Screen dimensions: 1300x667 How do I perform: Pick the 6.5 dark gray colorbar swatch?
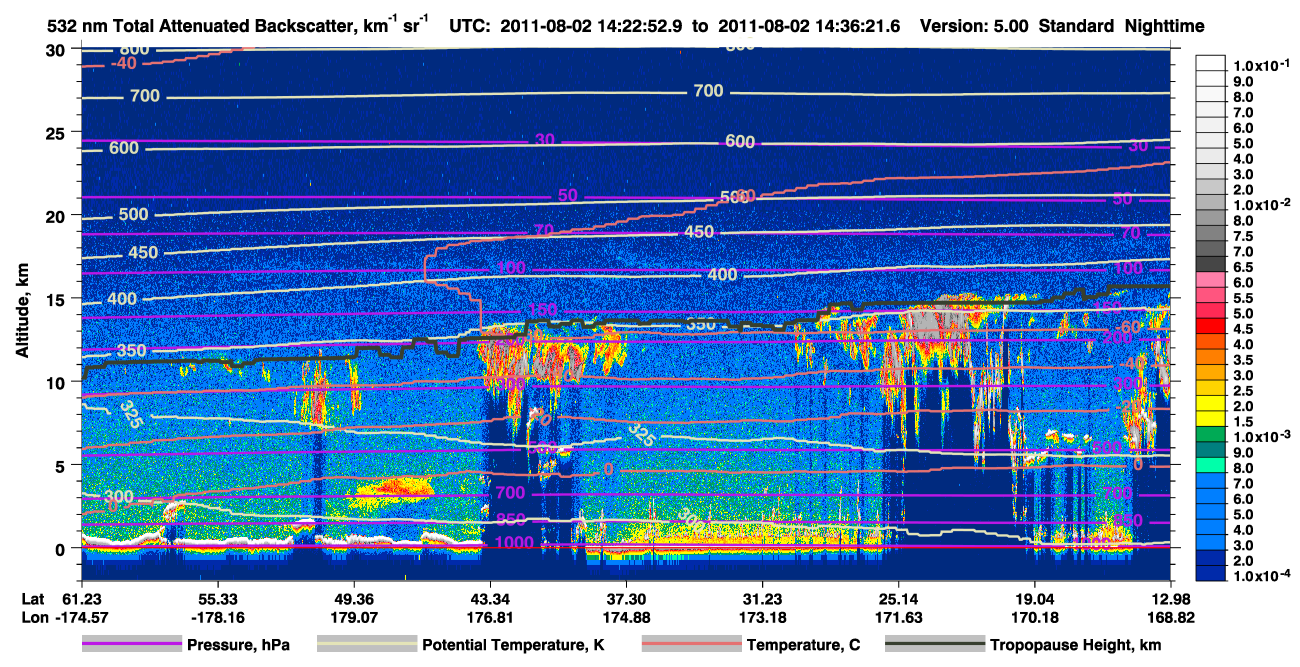coord(1212,266)
